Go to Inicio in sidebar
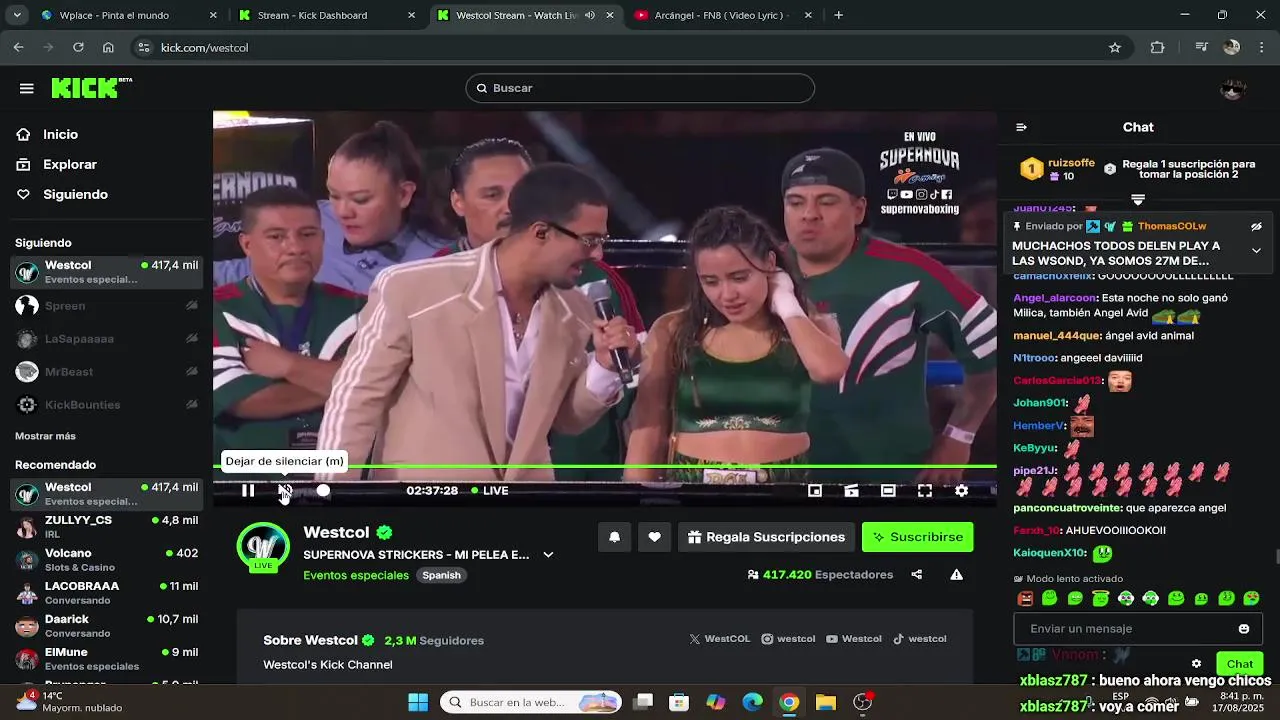This screenshot has width=1280, height=720. pyautogui.click(x=60, y=134)
